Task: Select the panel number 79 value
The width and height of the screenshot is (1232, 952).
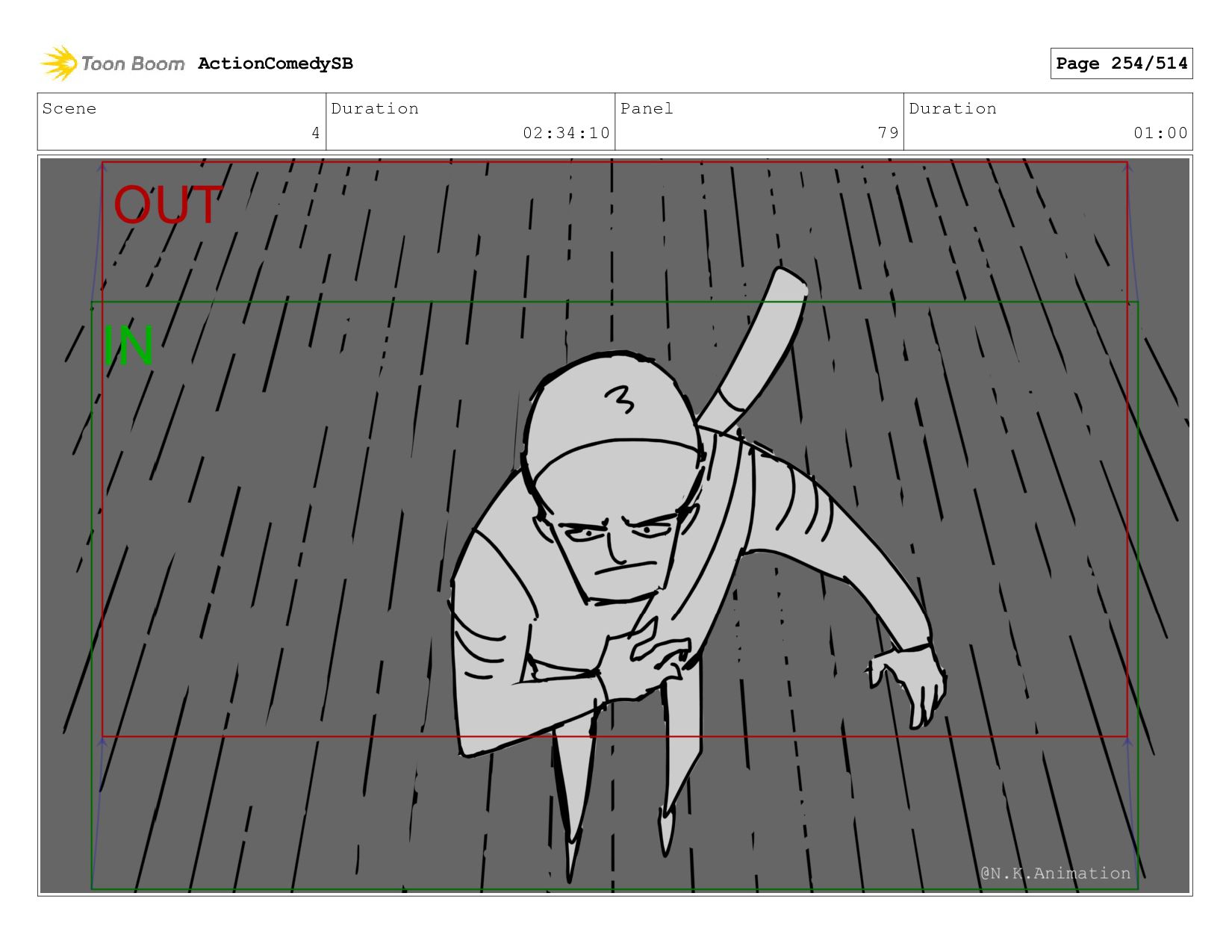Action: (x=888, y=133)
